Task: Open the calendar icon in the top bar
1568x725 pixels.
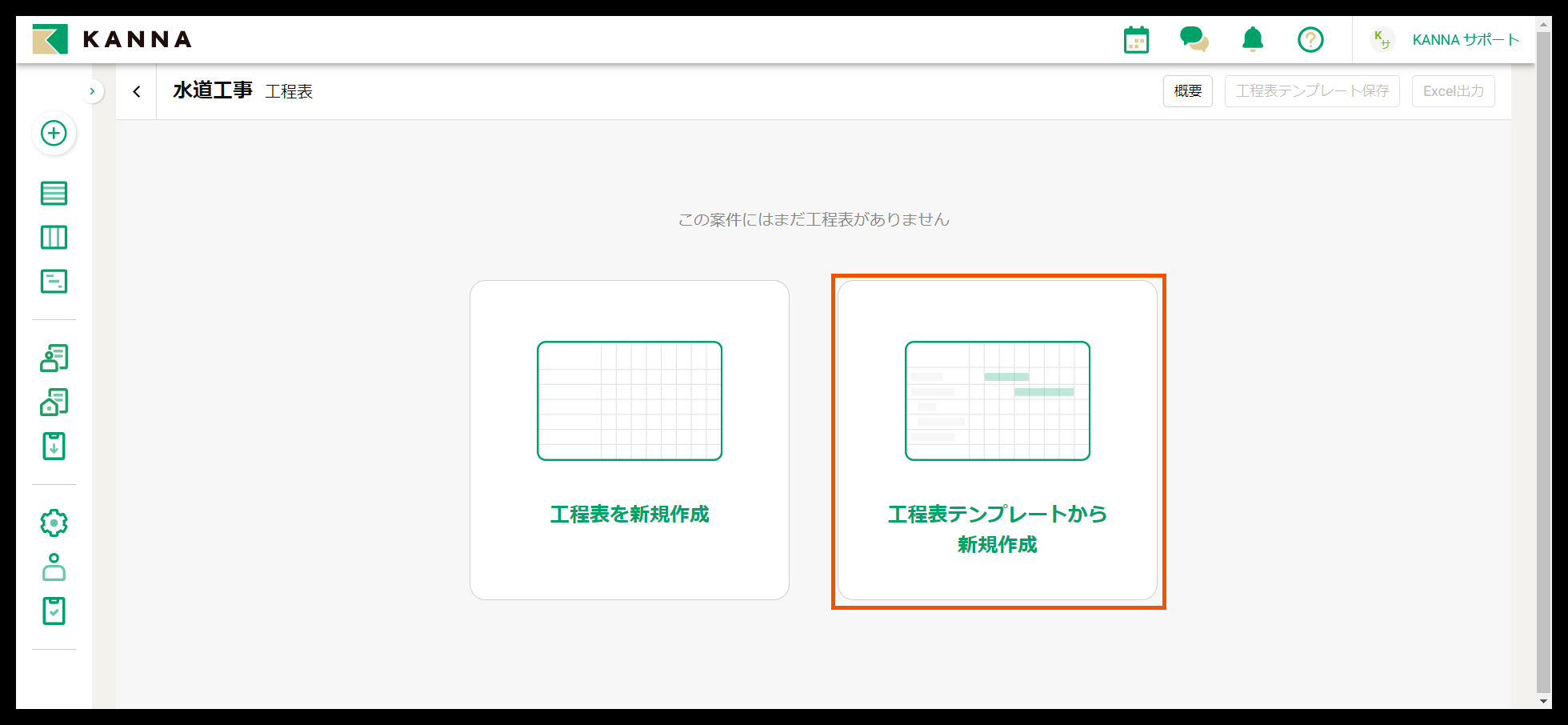Action: point(1136,38)
